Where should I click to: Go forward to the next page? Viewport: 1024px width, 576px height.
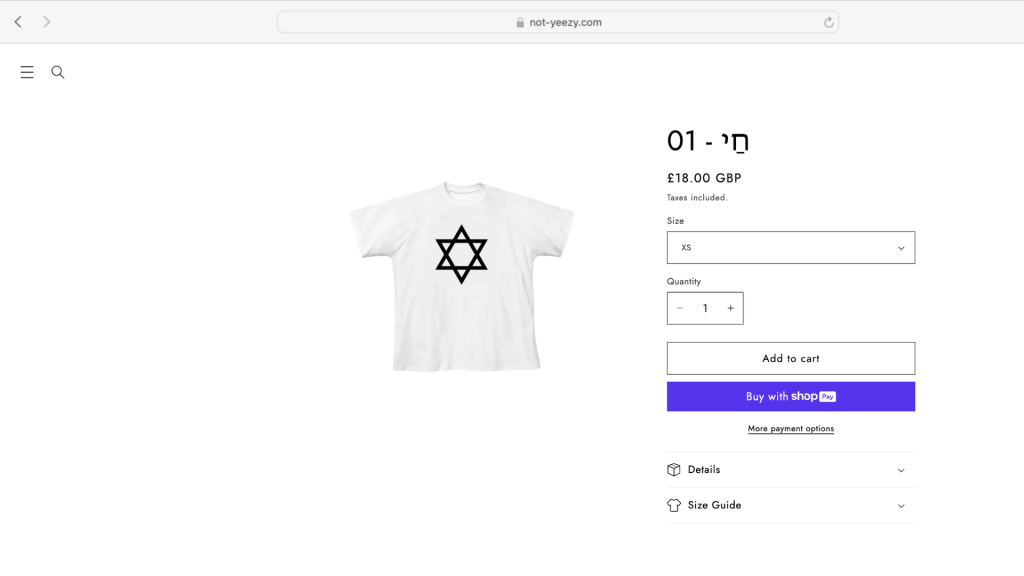[x=46, y=22]
